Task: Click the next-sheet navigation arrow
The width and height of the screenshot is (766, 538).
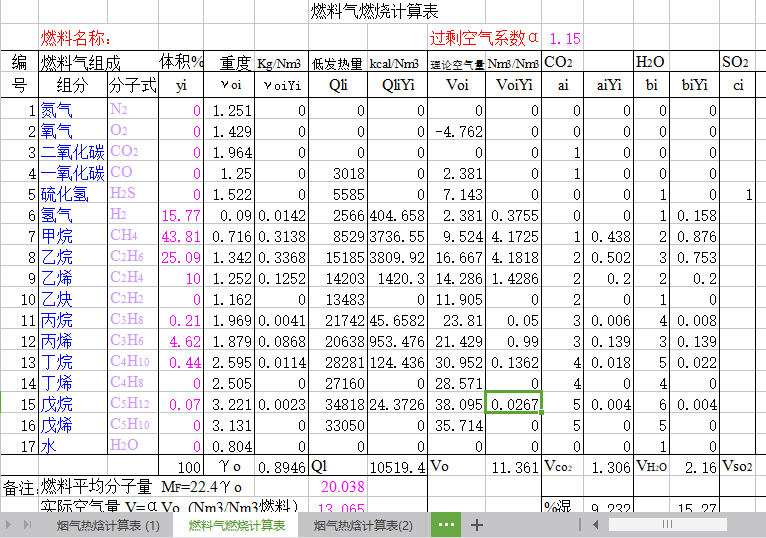Action: click(x=8, y=525)
